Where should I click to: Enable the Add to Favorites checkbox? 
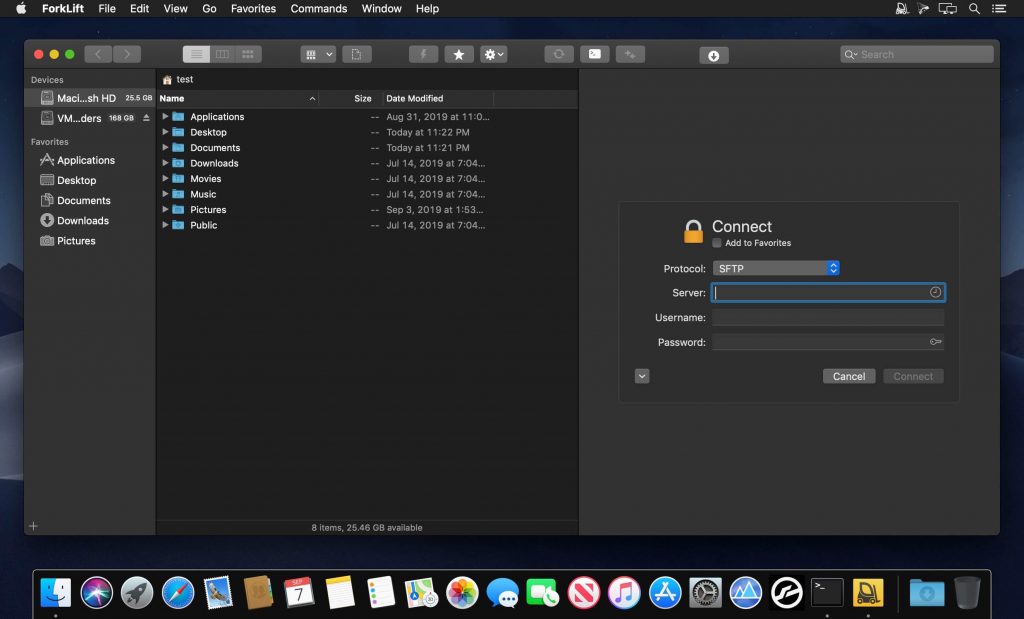(x=716, y=242)
